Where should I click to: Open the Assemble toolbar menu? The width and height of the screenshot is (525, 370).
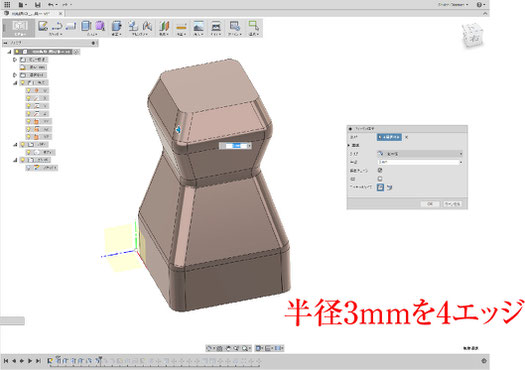[139, 34]
